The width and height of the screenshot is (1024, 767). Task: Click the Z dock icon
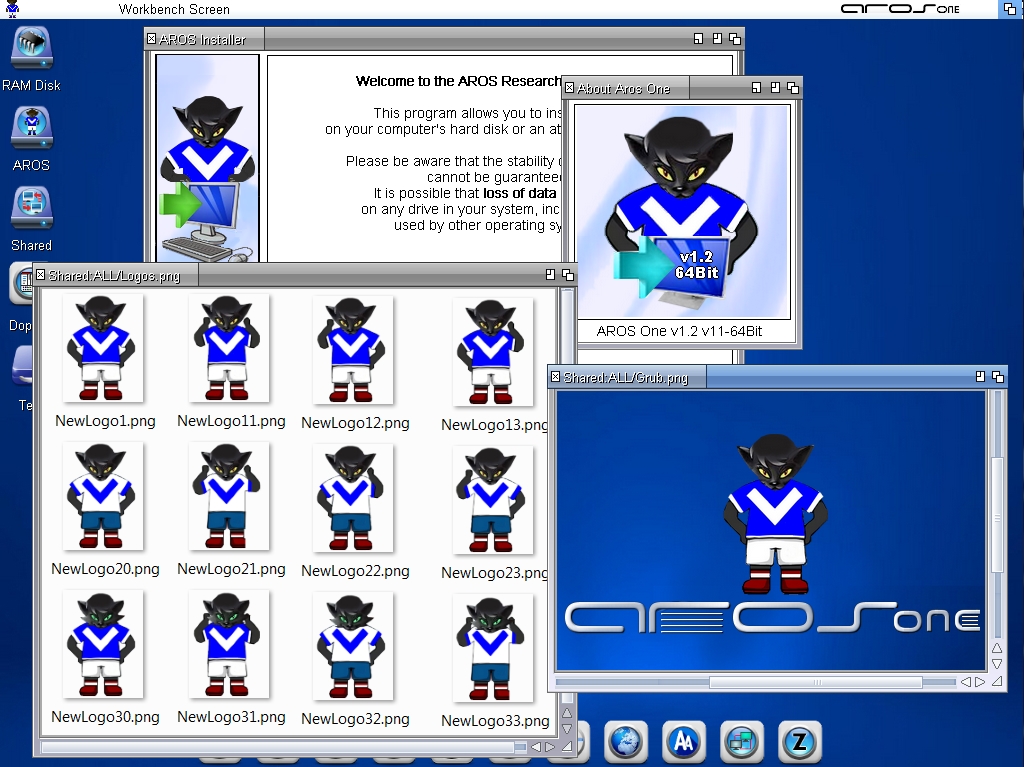(800, 742)
